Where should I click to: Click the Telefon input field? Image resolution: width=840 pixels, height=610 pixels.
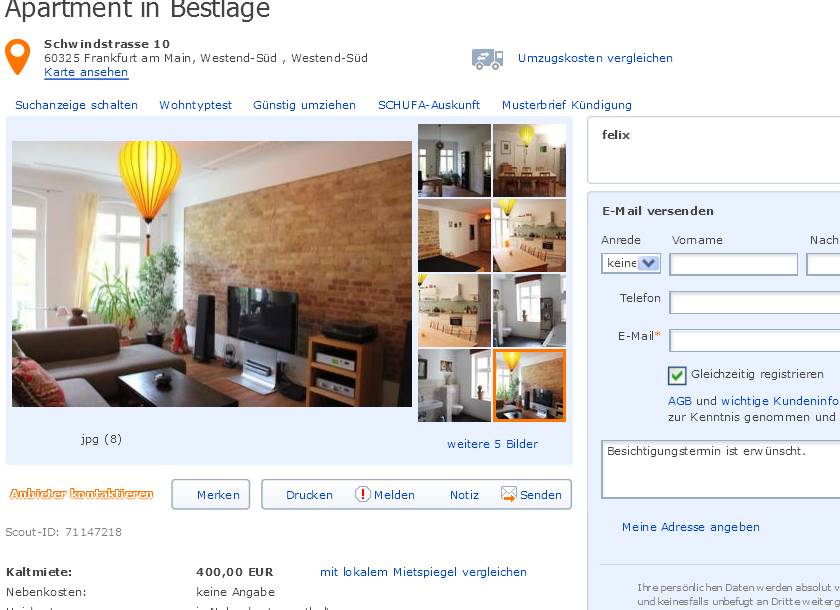click(755, 303)
